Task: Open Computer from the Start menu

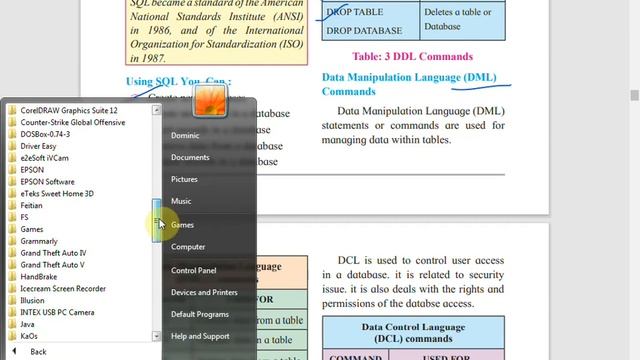Action: click(188, 247)
